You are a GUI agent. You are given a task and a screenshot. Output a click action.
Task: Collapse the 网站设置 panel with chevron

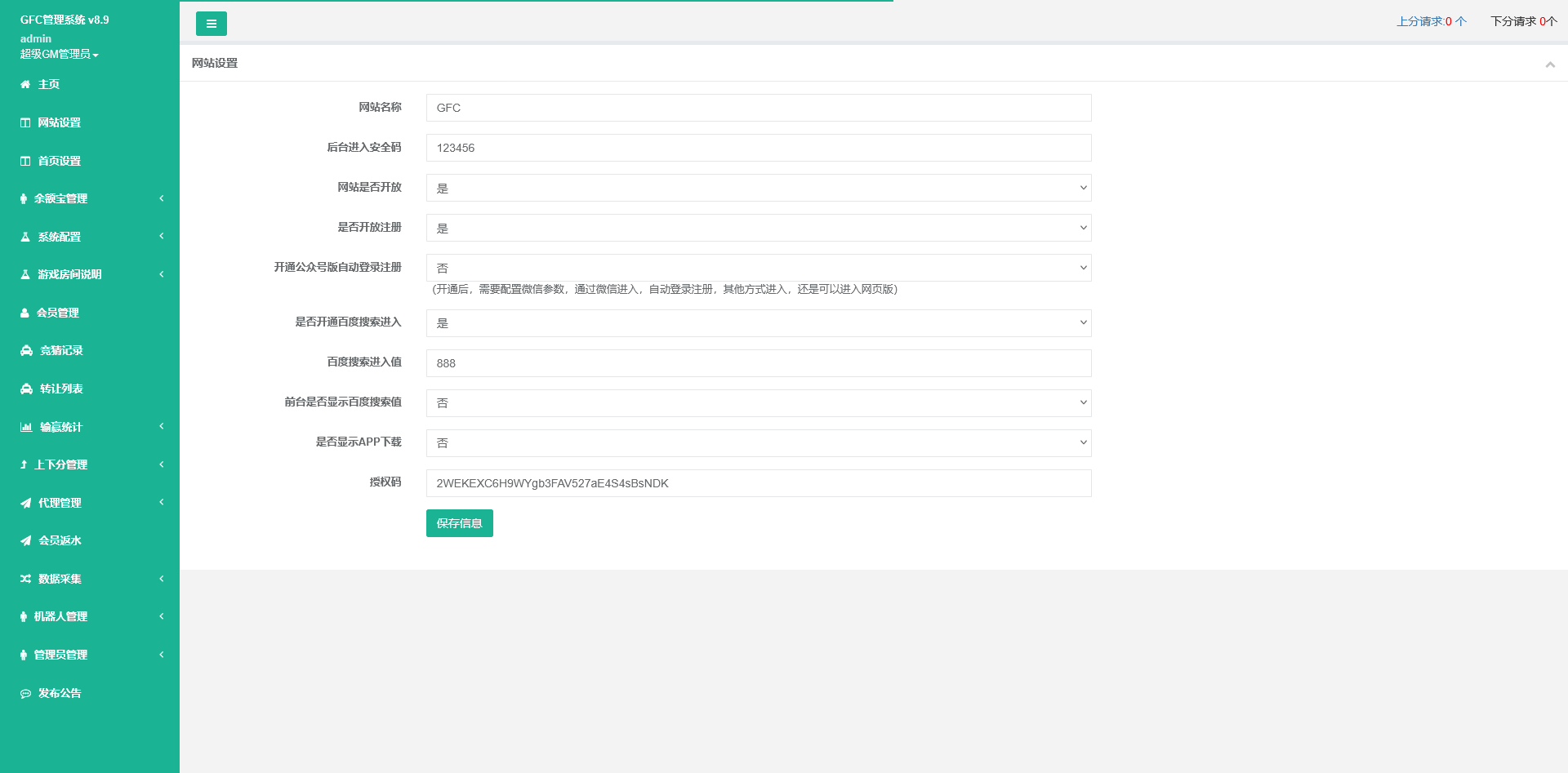pos(1549,64)
